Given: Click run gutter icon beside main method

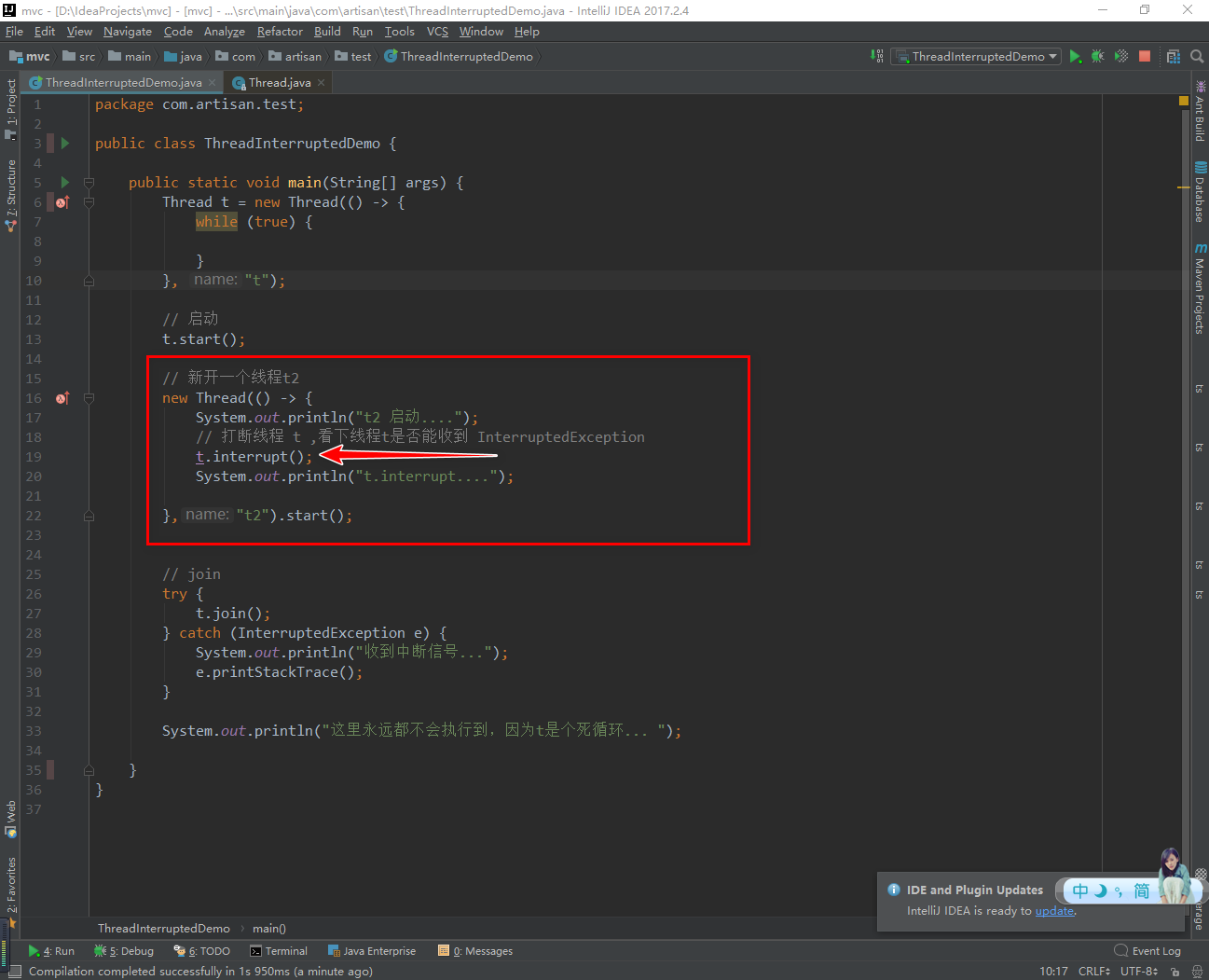Looking at the screenshot, I should 65,182.
